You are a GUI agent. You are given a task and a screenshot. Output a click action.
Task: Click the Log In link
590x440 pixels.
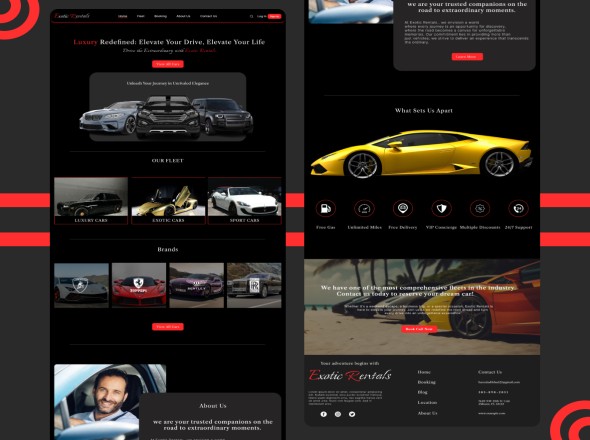click(262, 16)
